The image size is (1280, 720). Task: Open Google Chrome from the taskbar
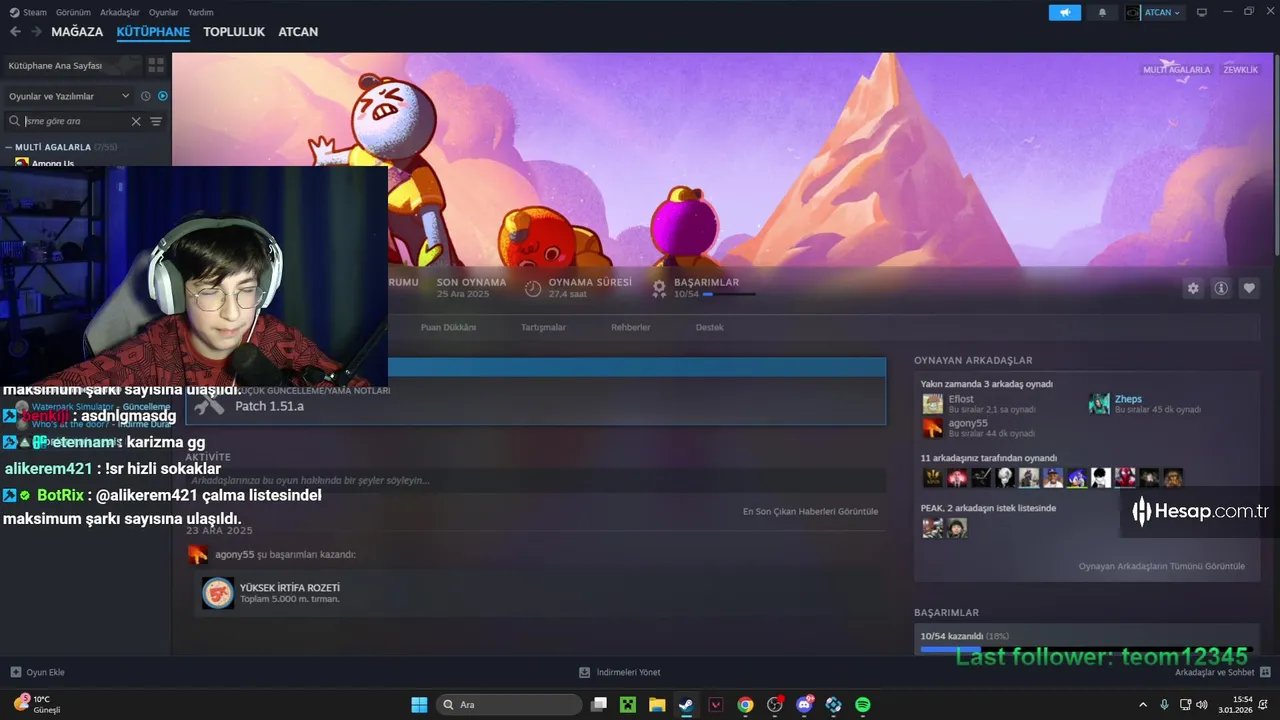click(x=745, y=704)
